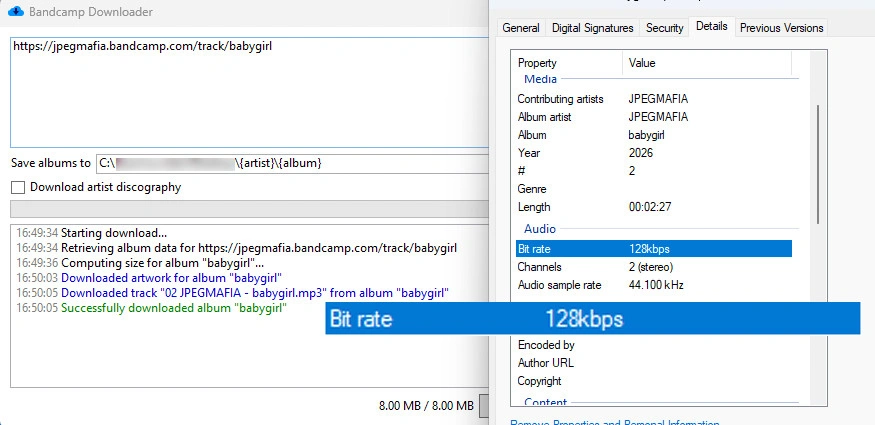Open the Digital Signatures tab
This screenshot has height=425, width=875.
click(593, 28)
